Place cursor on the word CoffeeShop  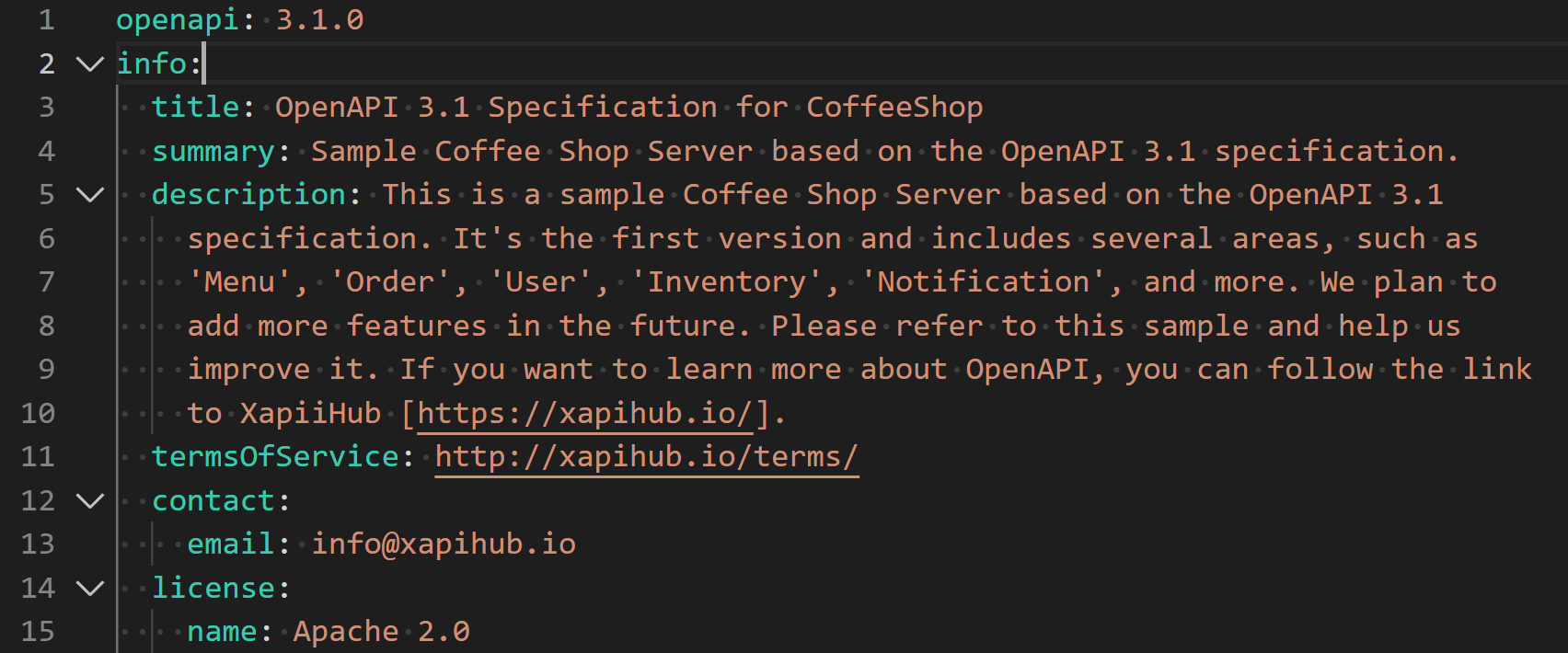point(894,108)
